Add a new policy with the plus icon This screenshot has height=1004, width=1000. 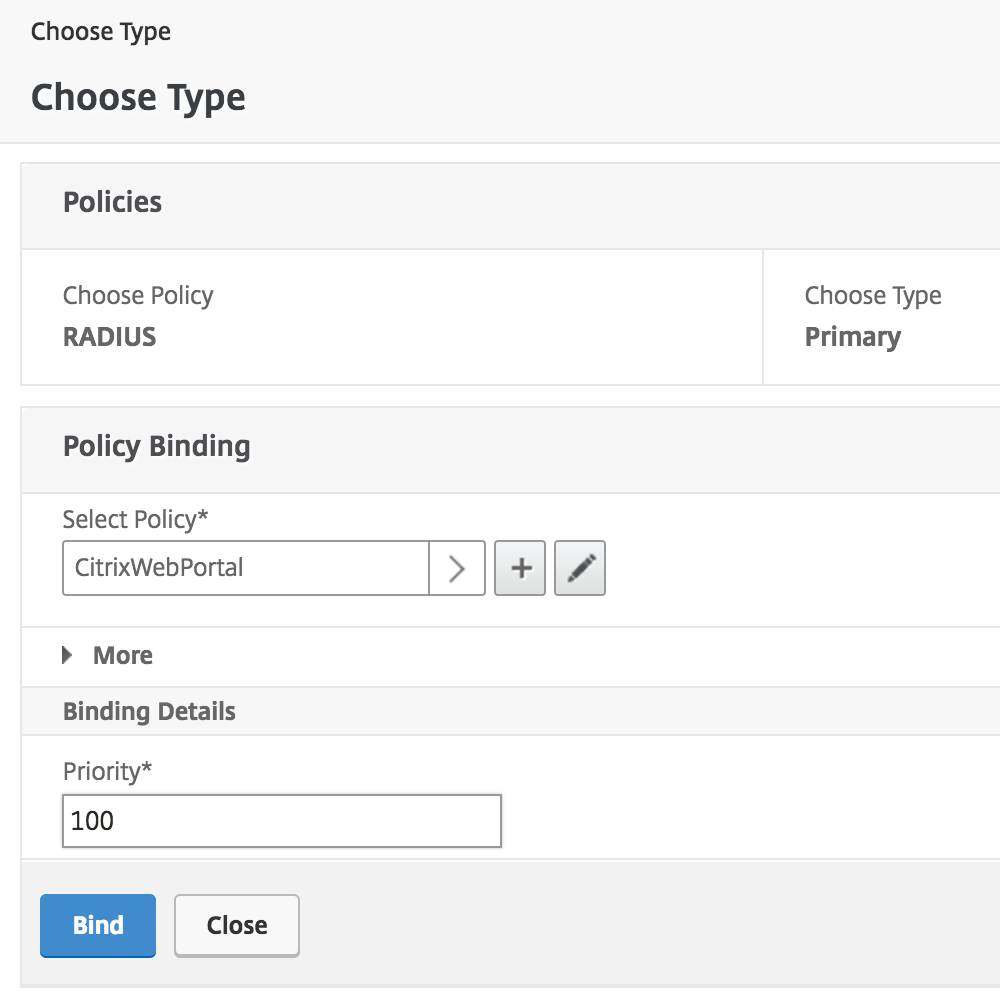pos(520,568)
